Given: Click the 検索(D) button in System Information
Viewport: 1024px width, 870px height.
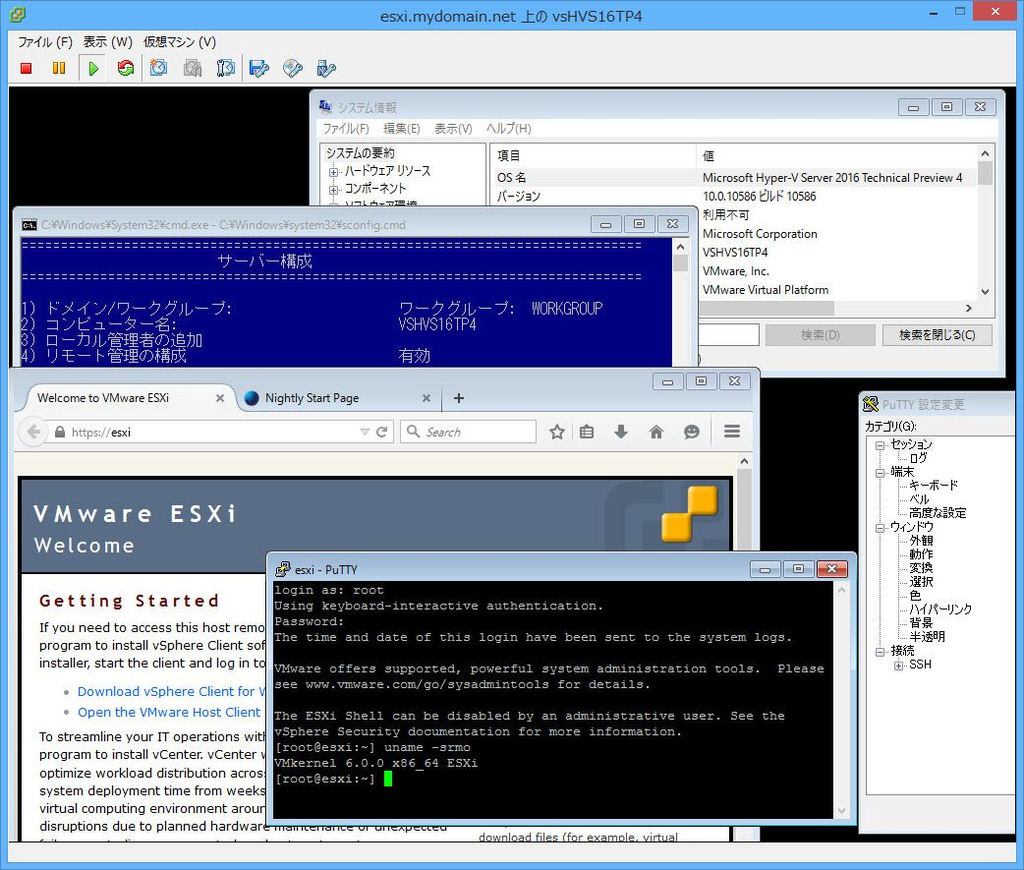Looking at the screenshot, I should click(x=820, y=335).
